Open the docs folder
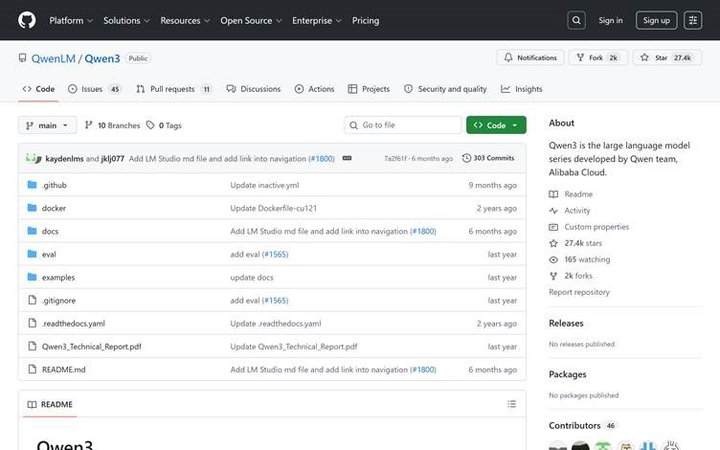 50,231
